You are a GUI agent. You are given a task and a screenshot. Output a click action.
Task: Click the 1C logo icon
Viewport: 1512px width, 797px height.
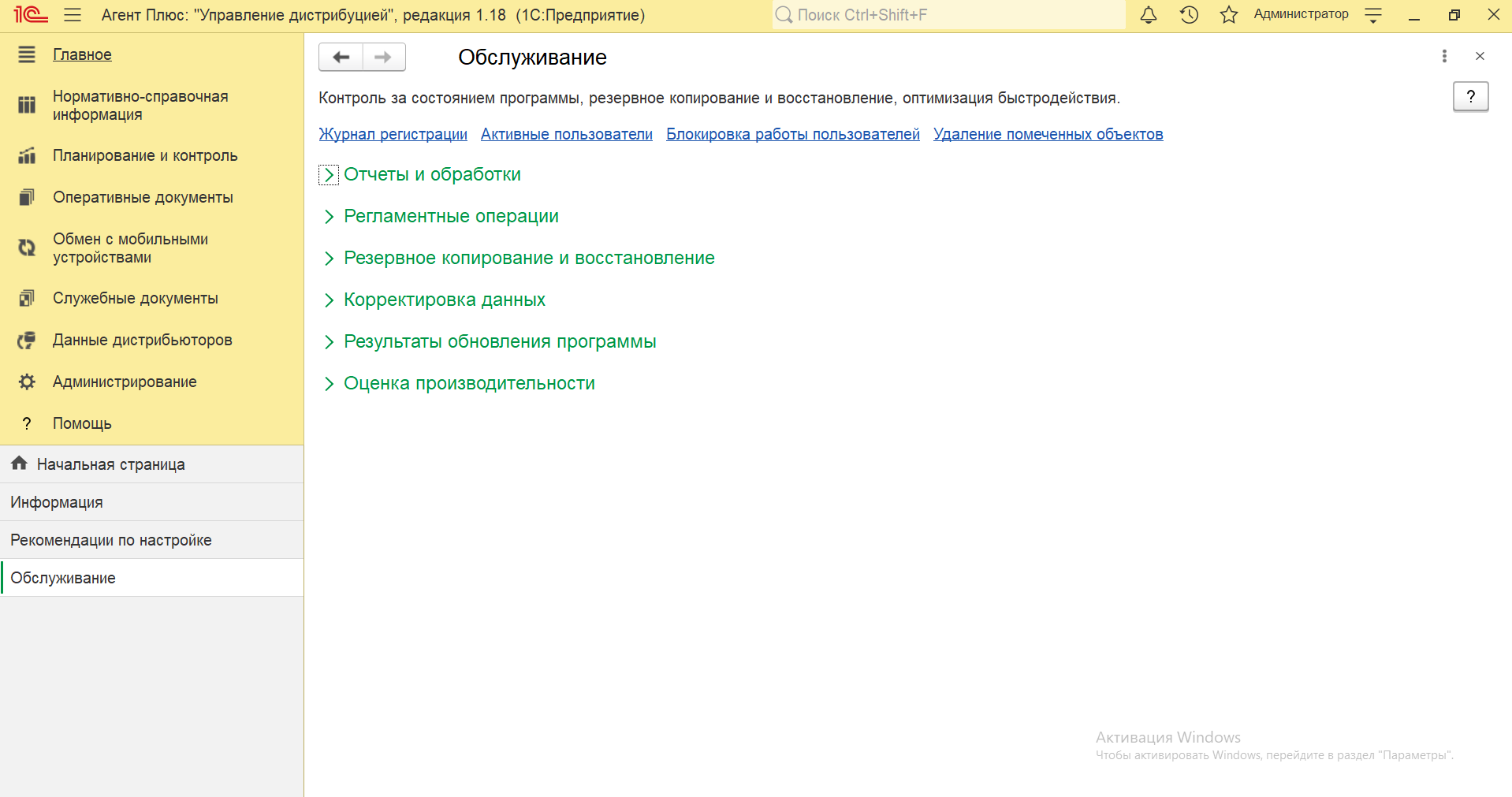[x=31, y=15]
